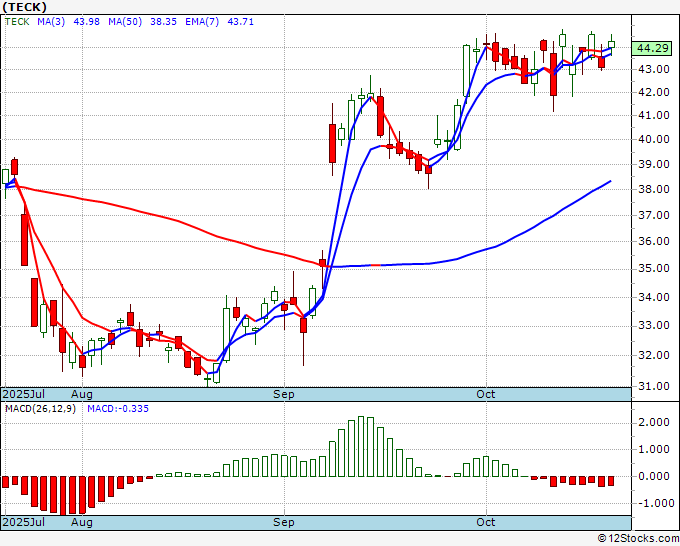The width and height of the screenshot is (680, 546).
Task: Click the 0.000 MACD axis label
Action: [x=654, y=476]
